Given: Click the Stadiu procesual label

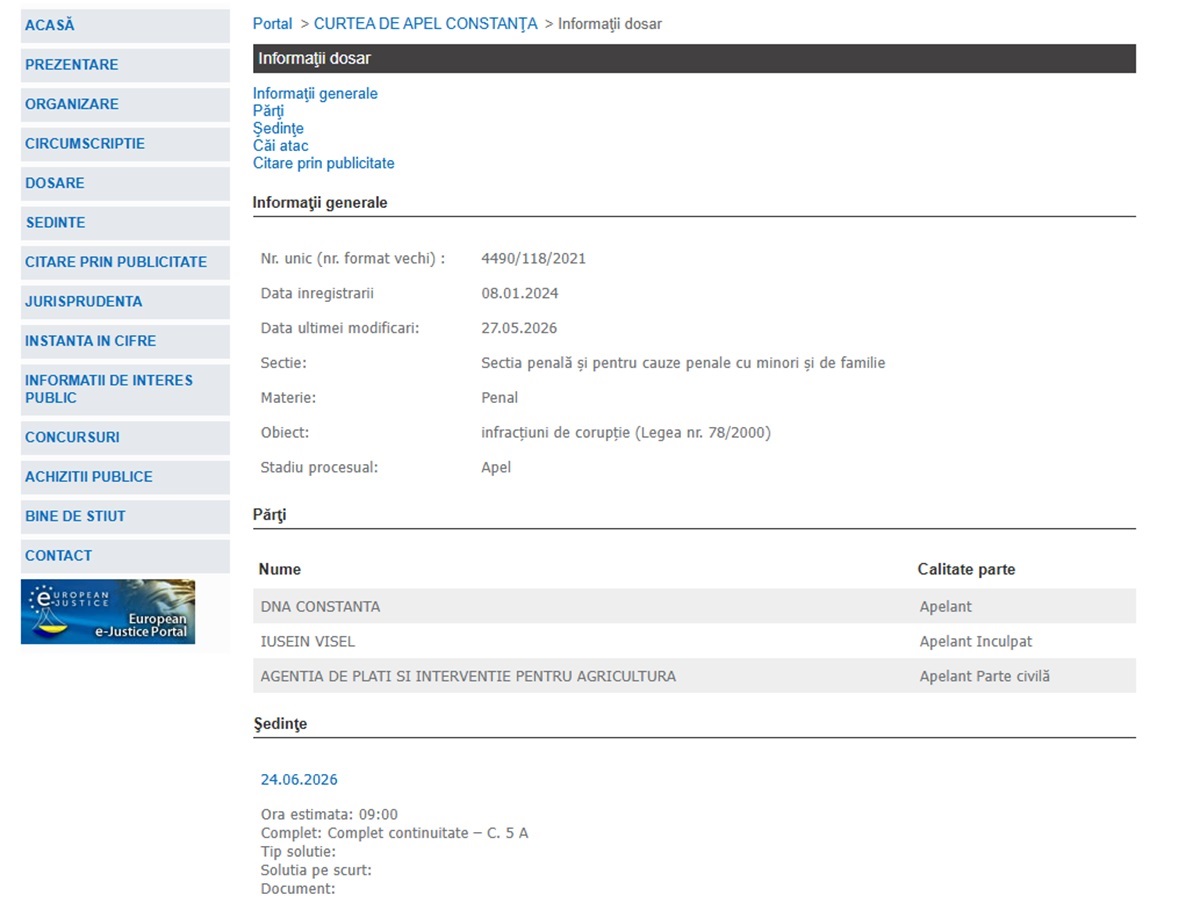Looking at the screenshot, I should [320, 468].
